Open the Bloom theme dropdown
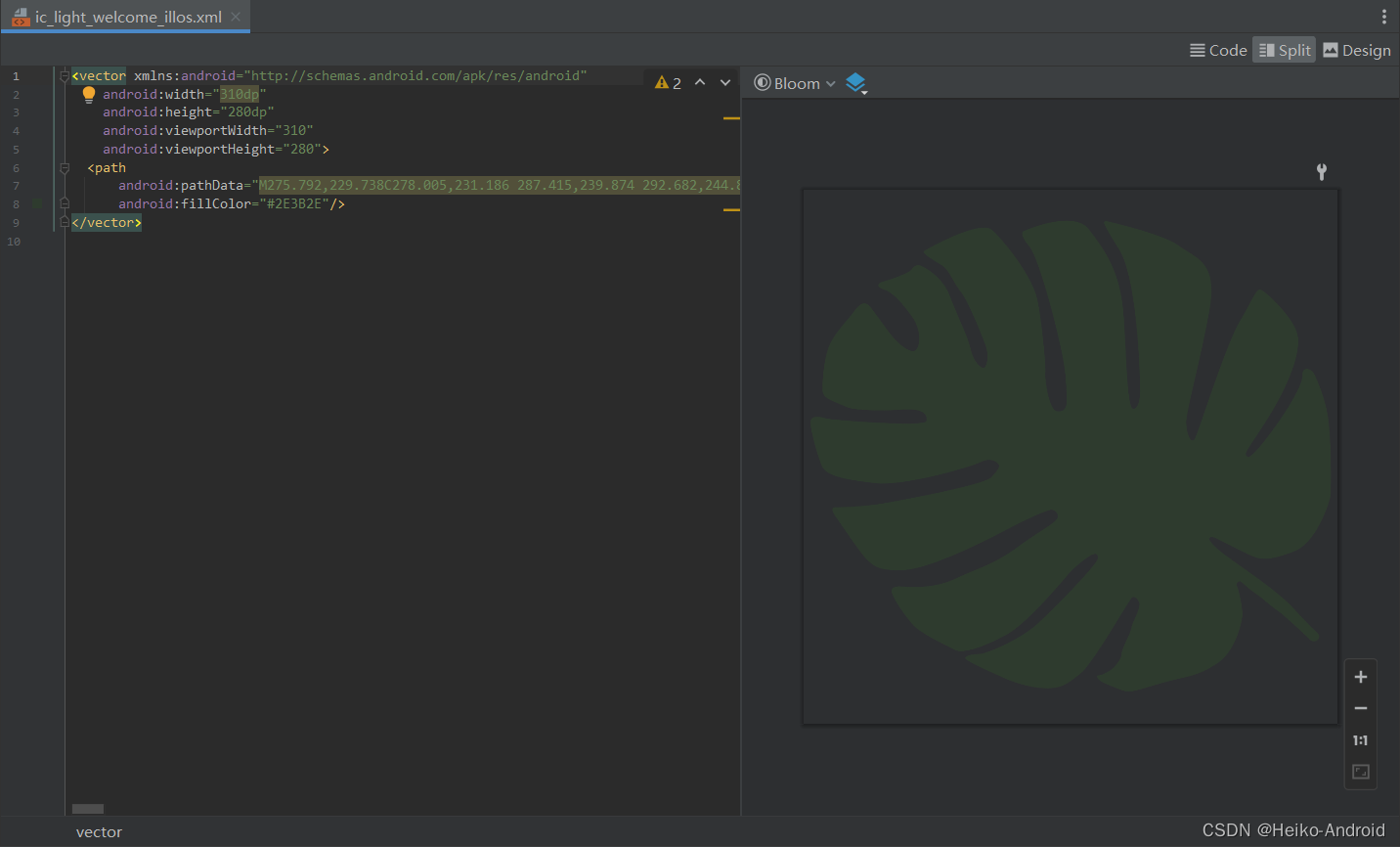This screenshot has width=1400, height=847. point(795,83)
